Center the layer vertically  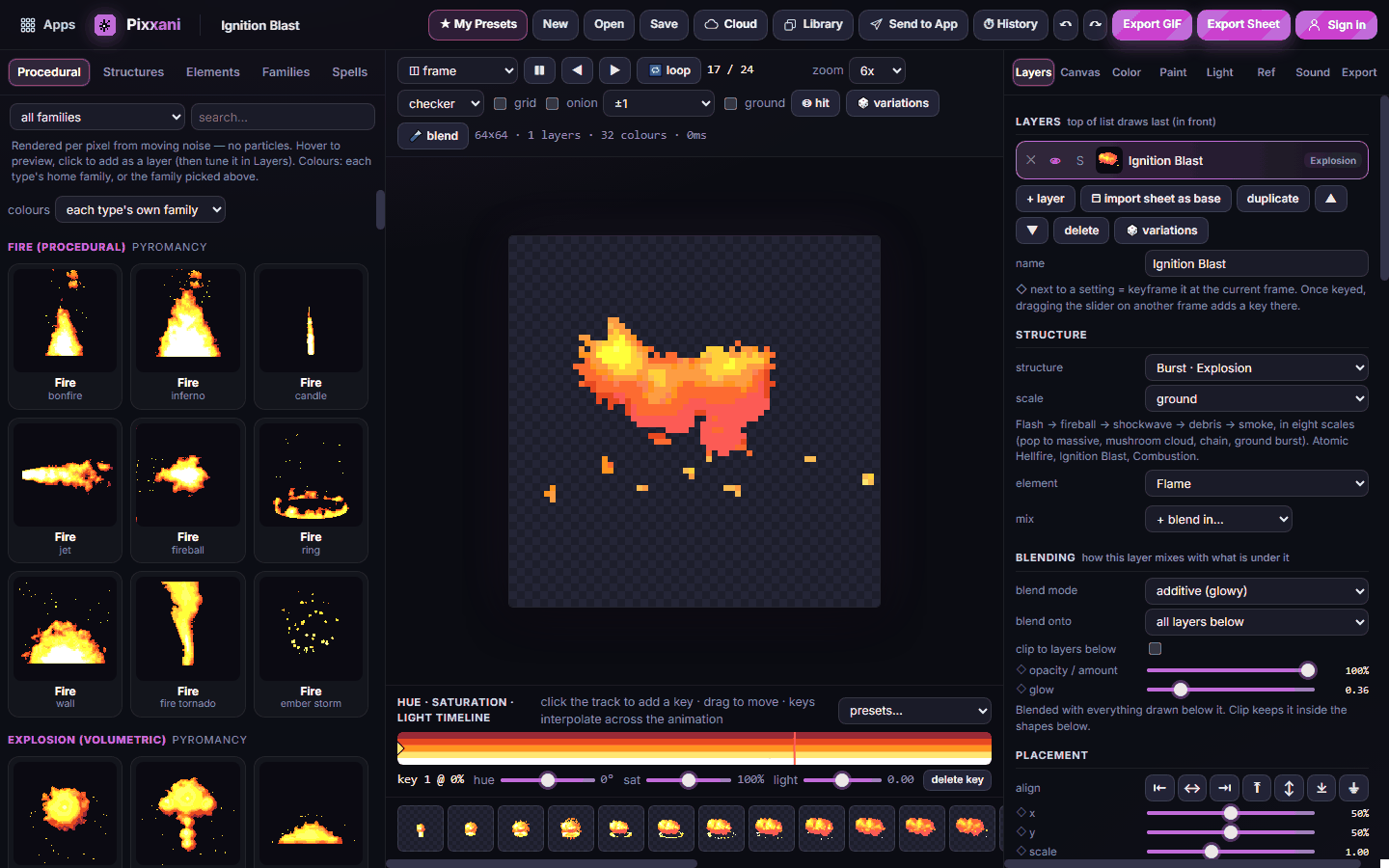click(1290, 788)
